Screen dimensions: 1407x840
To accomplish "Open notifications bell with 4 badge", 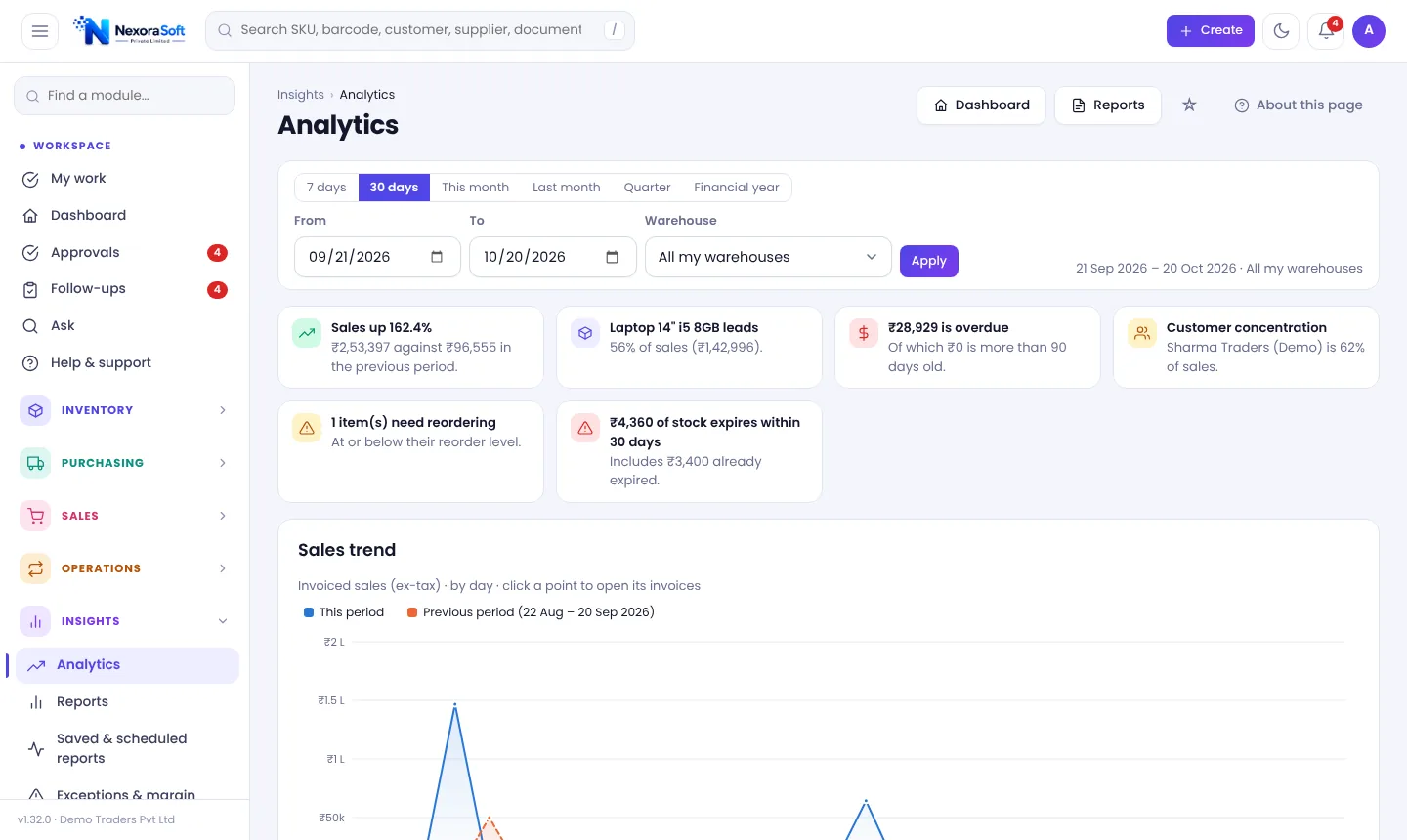I will [x=1326, y=31].
